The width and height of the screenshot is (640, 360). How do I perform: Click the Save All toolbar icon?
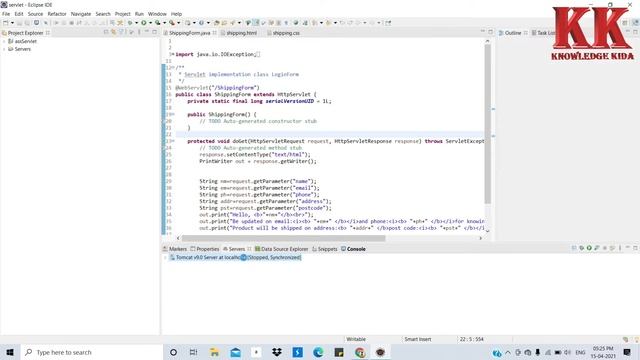tap(27, 23)
